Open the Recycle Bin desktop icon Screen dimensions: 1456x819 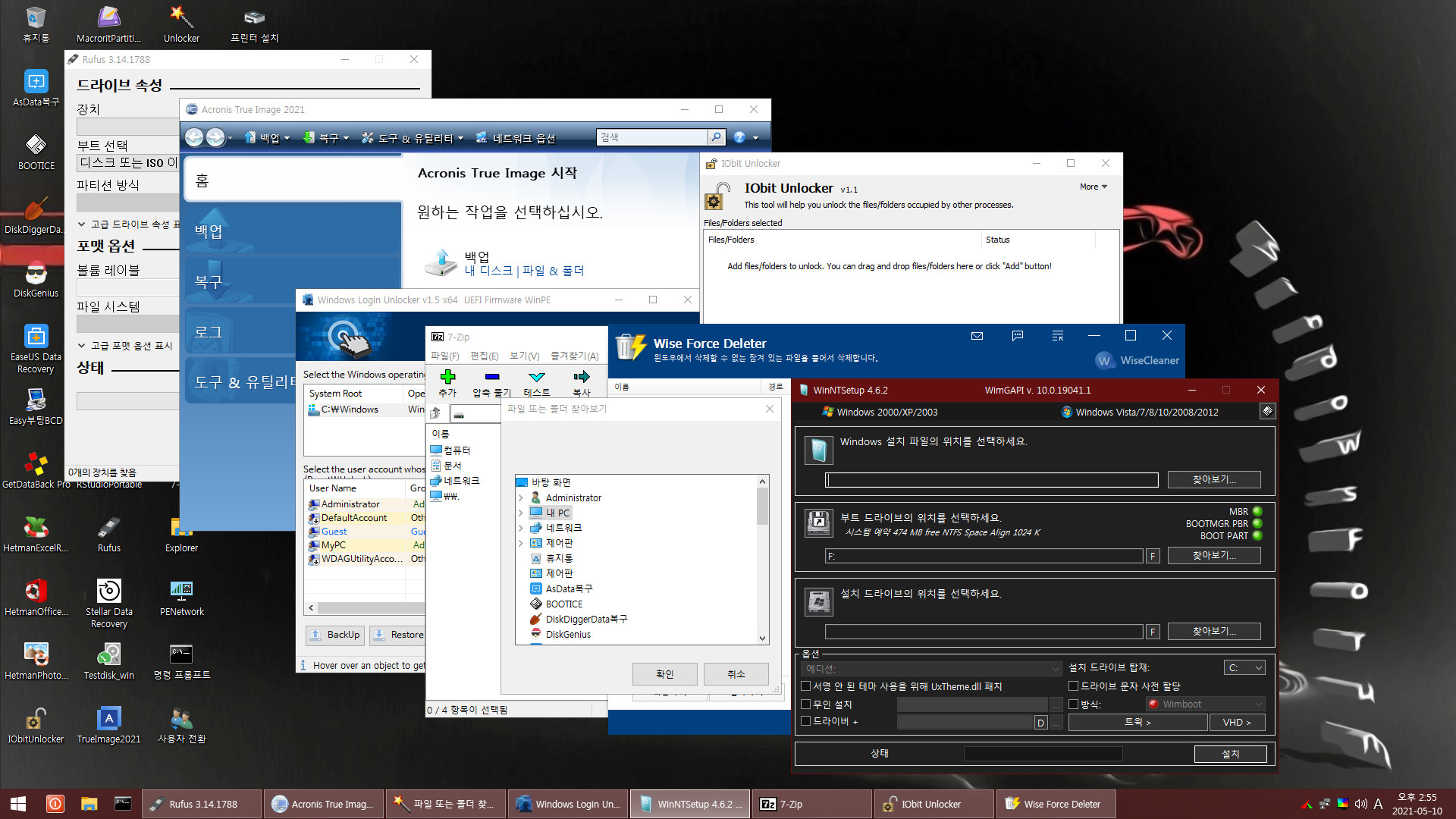click(36, 24)
